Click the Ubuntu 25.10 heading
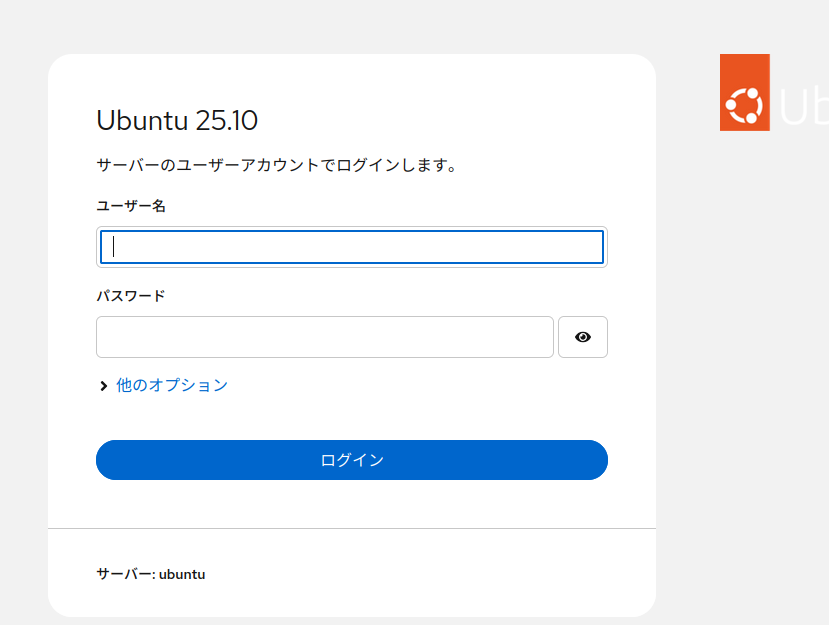The height and width of the screenshot is (625, 829). coord(177,121)
